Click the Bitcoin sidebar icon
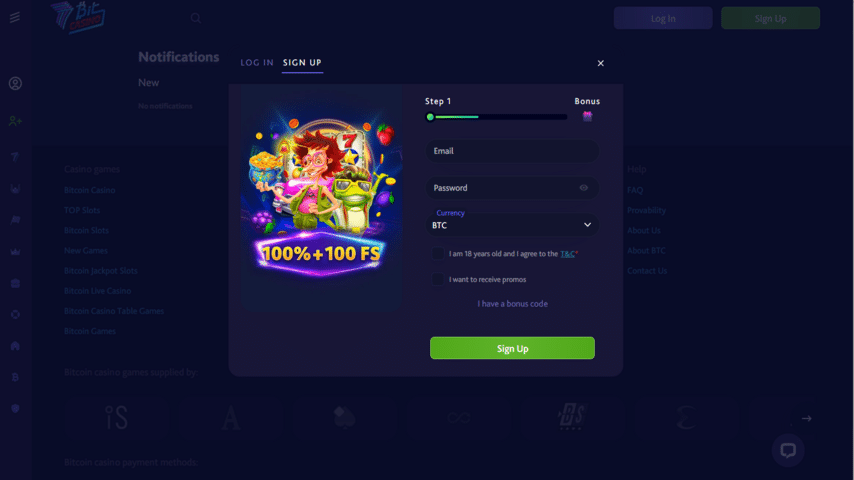This screenshot has height=480, width=854. point(15,377)
